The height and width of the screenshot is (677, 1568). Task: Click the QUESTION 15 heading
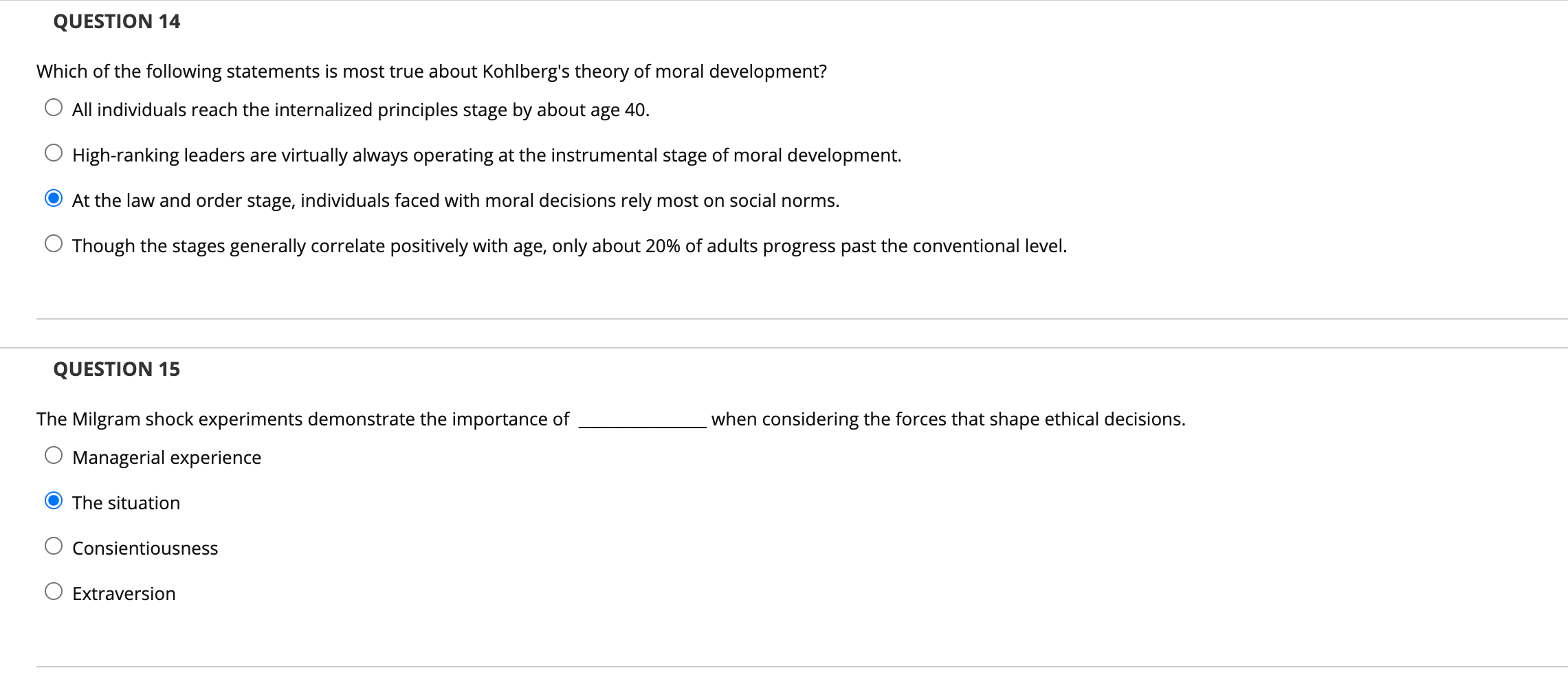pyautogui.click(x=117, y=369)
